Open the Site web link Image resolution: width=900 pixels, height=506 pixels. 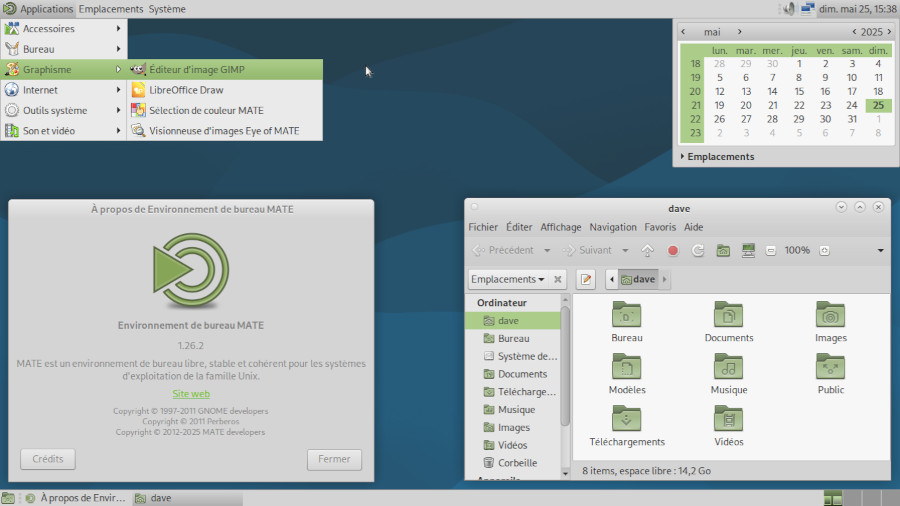[x=191, y=394]
